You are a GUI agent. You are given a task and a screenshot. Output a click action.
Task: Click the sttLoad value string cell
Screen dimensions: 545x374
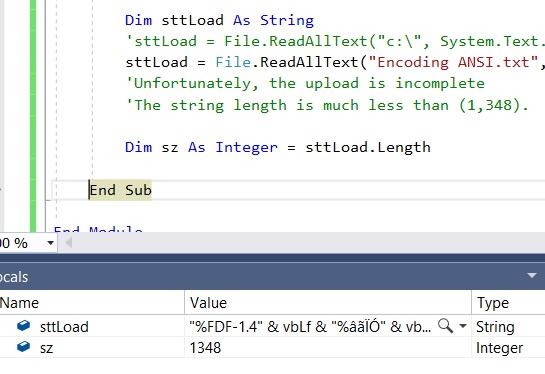tap(310, 327)
